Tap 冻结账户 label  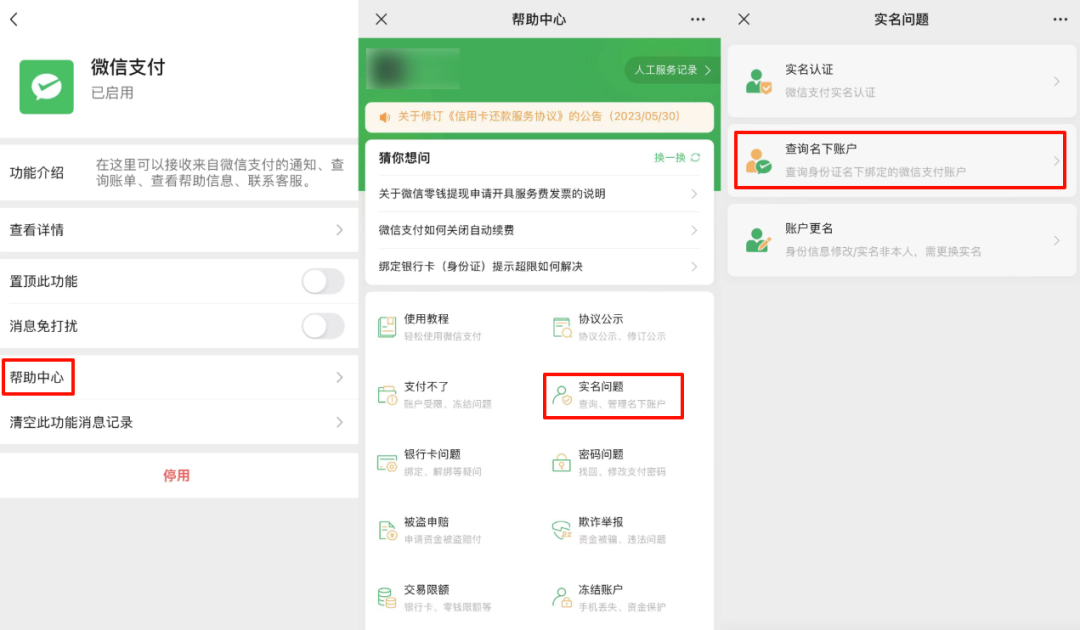coord(601,589)
